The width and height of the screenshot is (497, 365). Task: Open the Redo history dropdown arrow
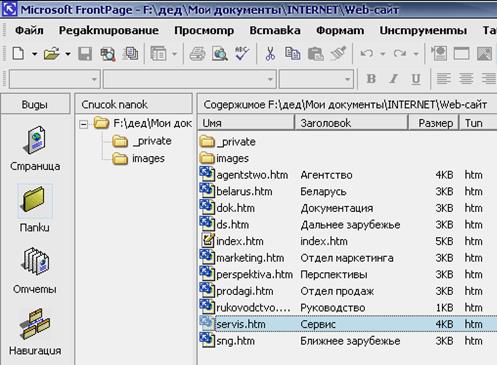[416, 54]
